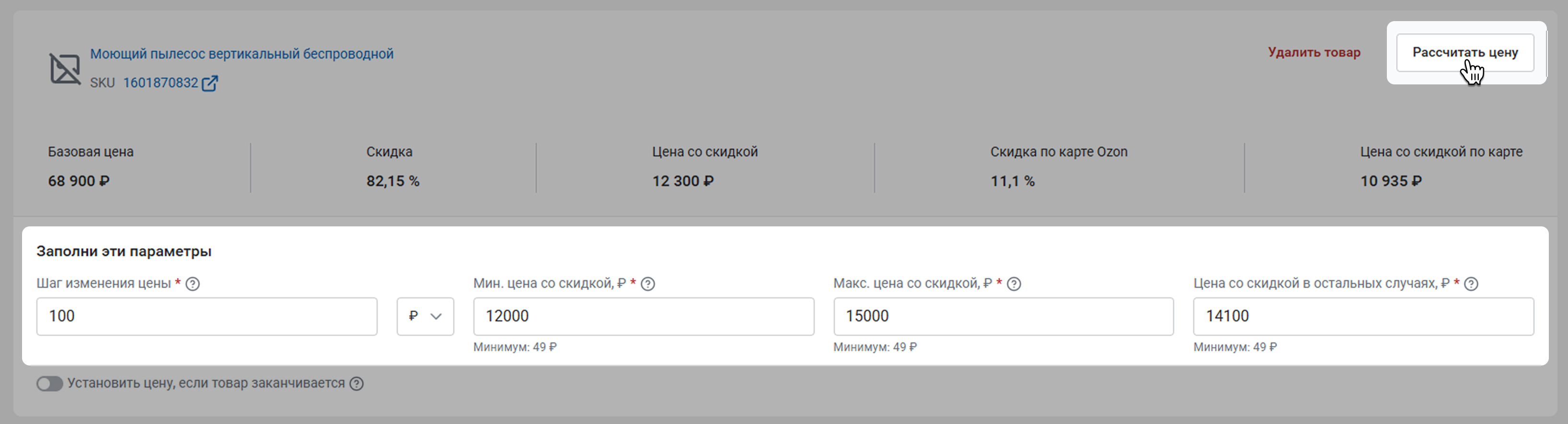Click the Ozon card price value 10 935 ₽
Image resolution: width=1568 pixels, height=424 pixels.
(x=1391, y=181)
